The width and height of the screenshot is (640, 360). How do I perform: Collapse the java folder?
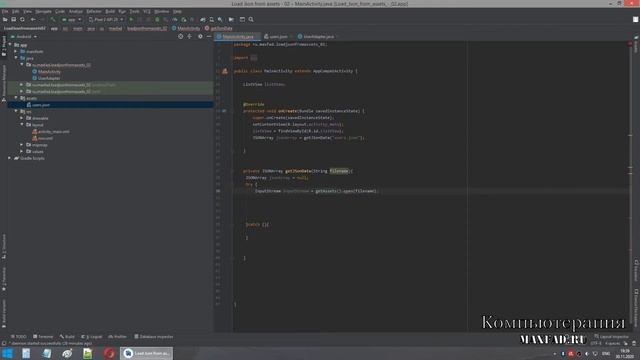16,58
